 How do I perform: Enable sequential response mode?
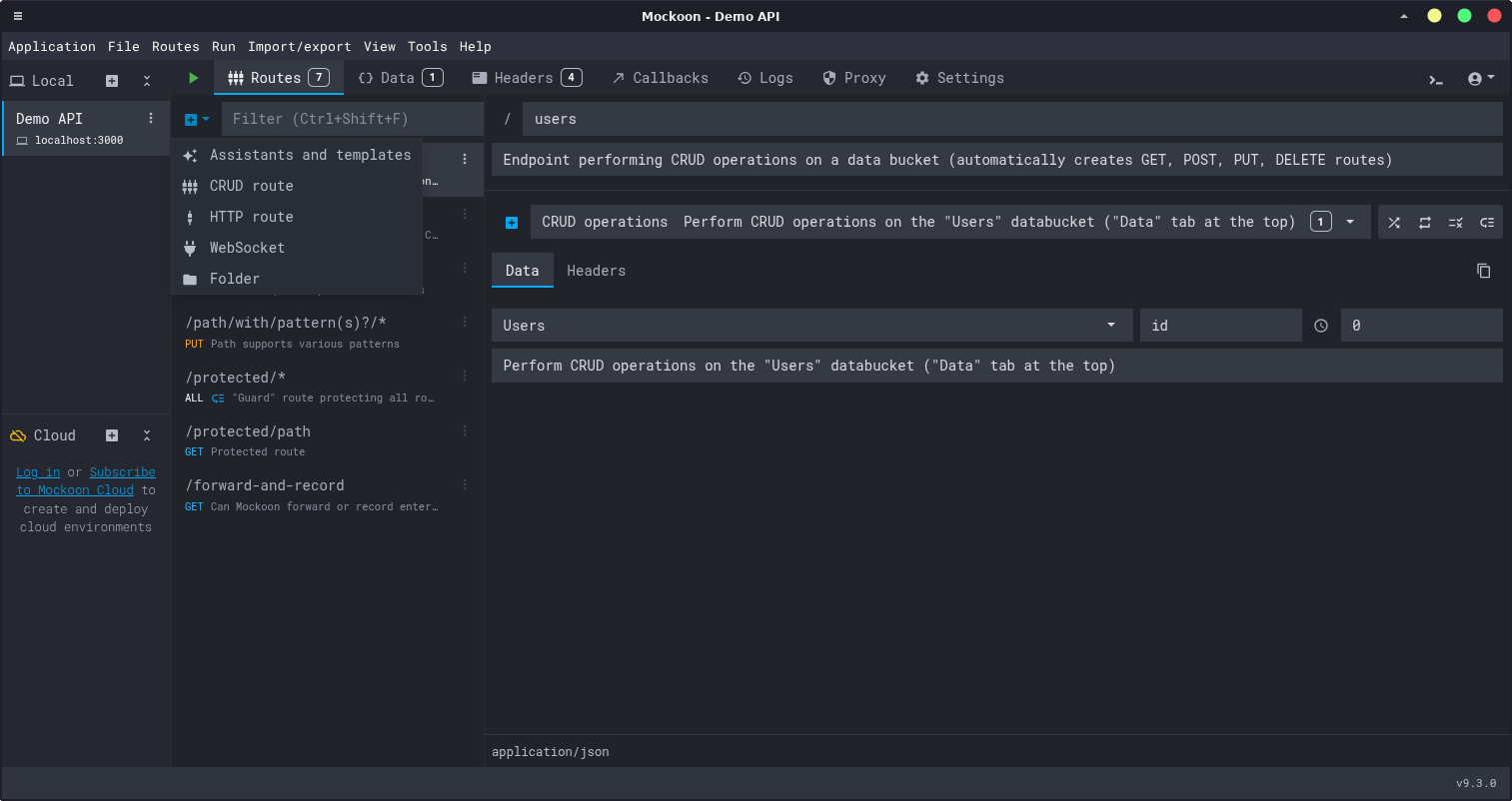1425,222
